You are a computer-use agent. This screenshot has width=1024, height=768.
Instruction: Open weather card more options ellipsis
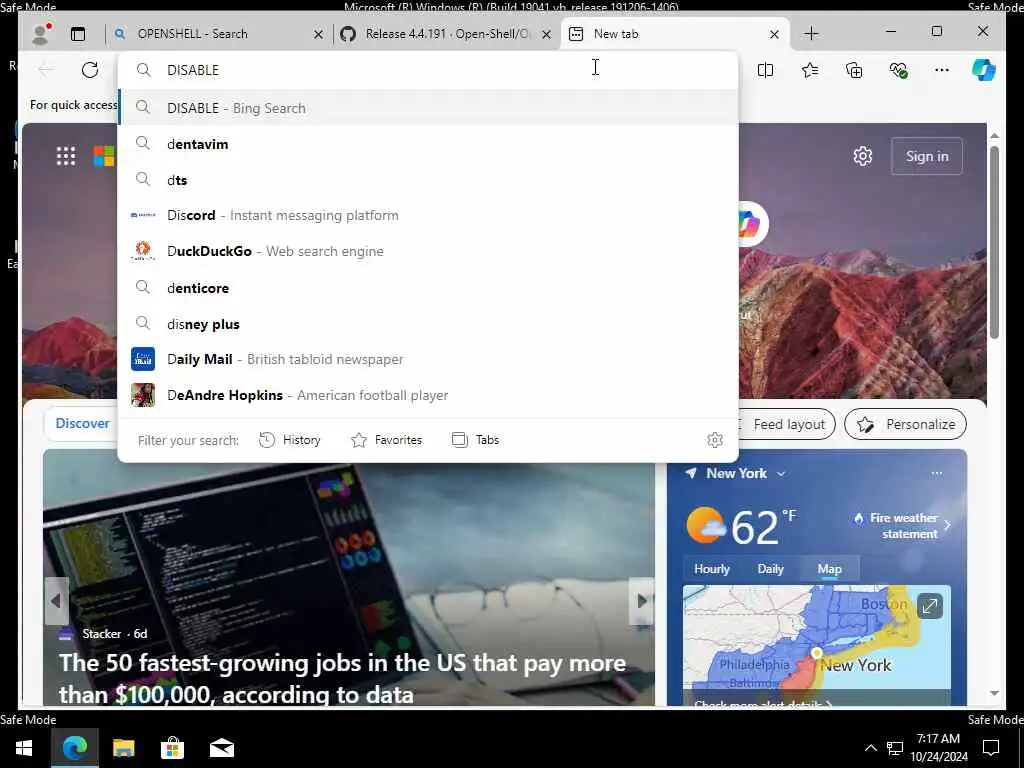coord(936,473)
